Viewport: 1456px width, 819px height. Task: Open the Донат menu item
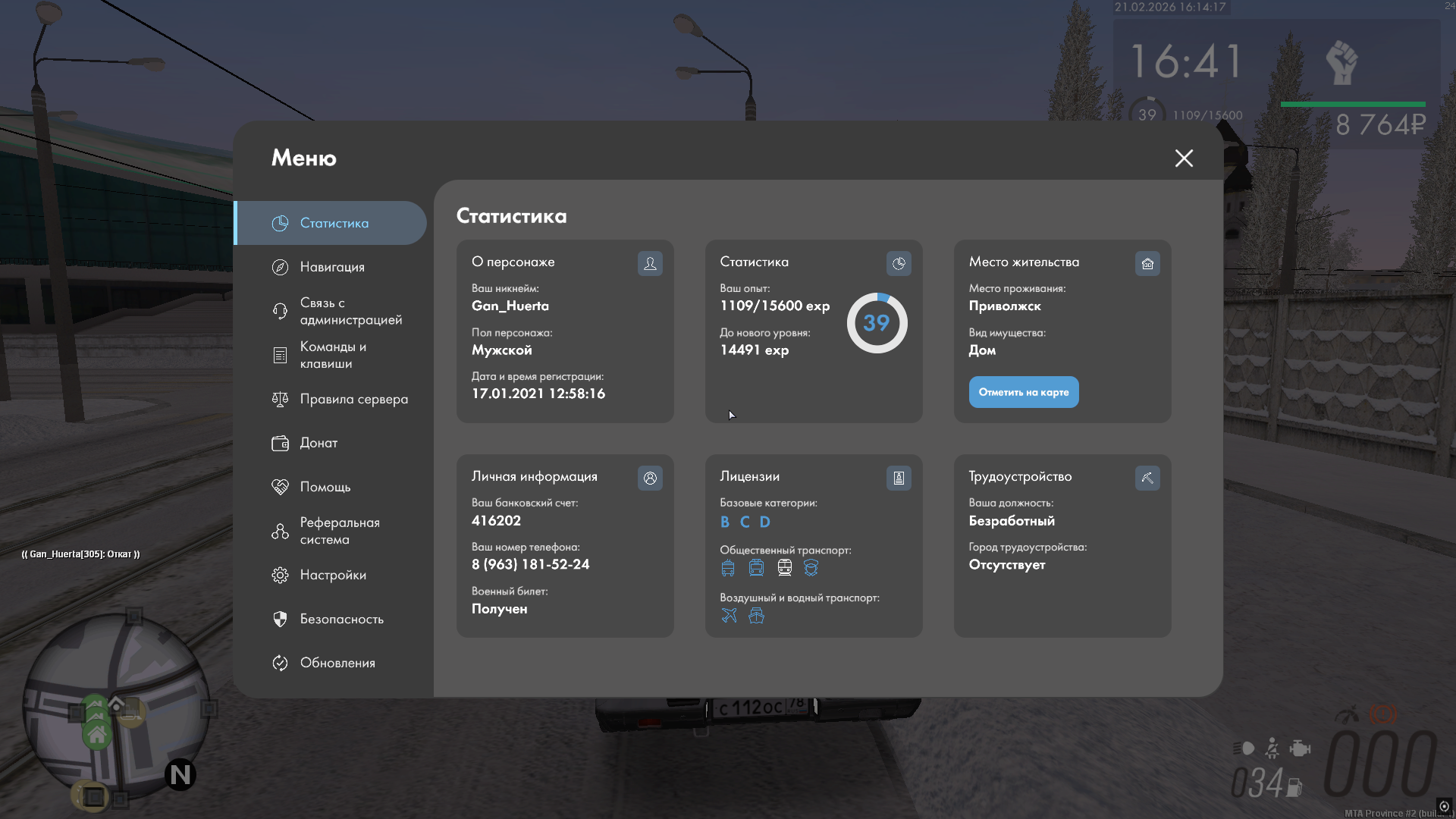point(318,443)
